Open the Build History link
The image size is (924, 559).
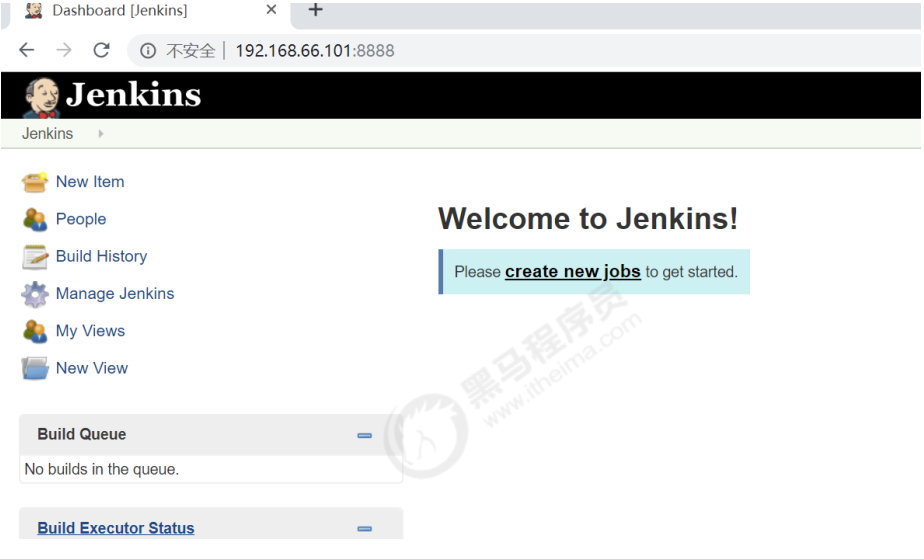(x=101, y=256)
